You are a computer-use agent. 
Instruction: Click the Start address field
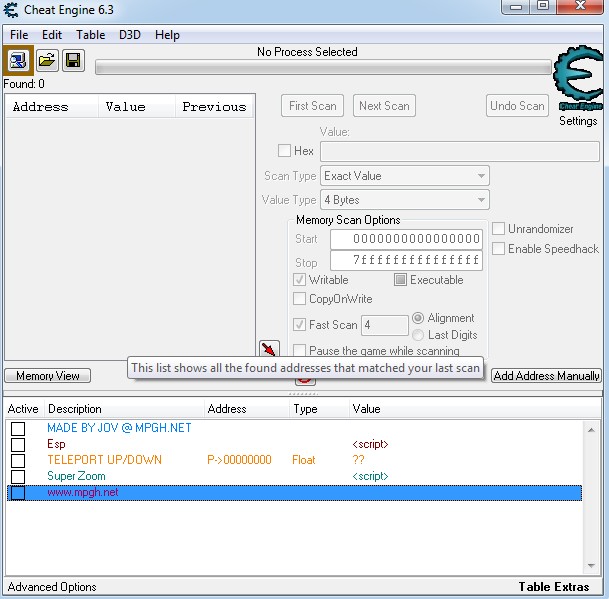[406, 239]
